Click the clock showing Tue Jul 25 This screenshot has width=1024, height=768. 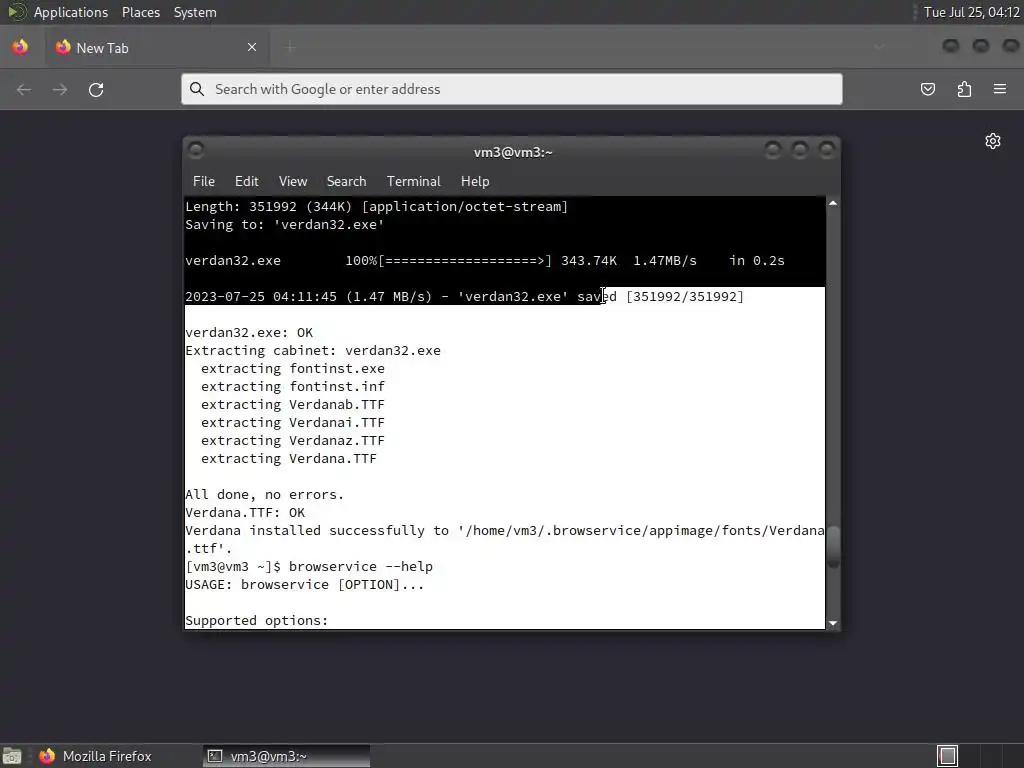(971, 12)
